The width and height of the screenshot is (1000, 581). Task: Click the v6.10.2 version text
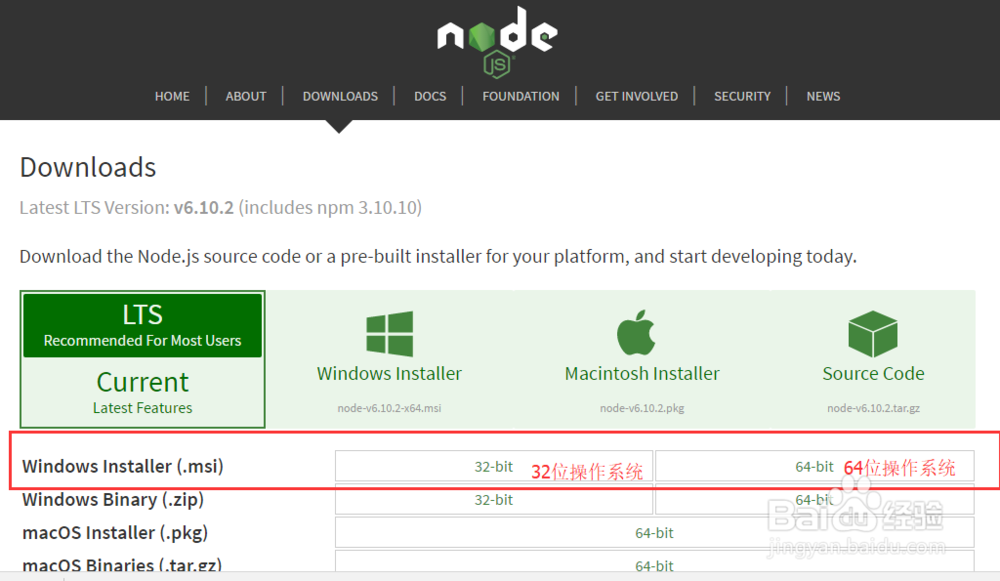coord(203,207)
